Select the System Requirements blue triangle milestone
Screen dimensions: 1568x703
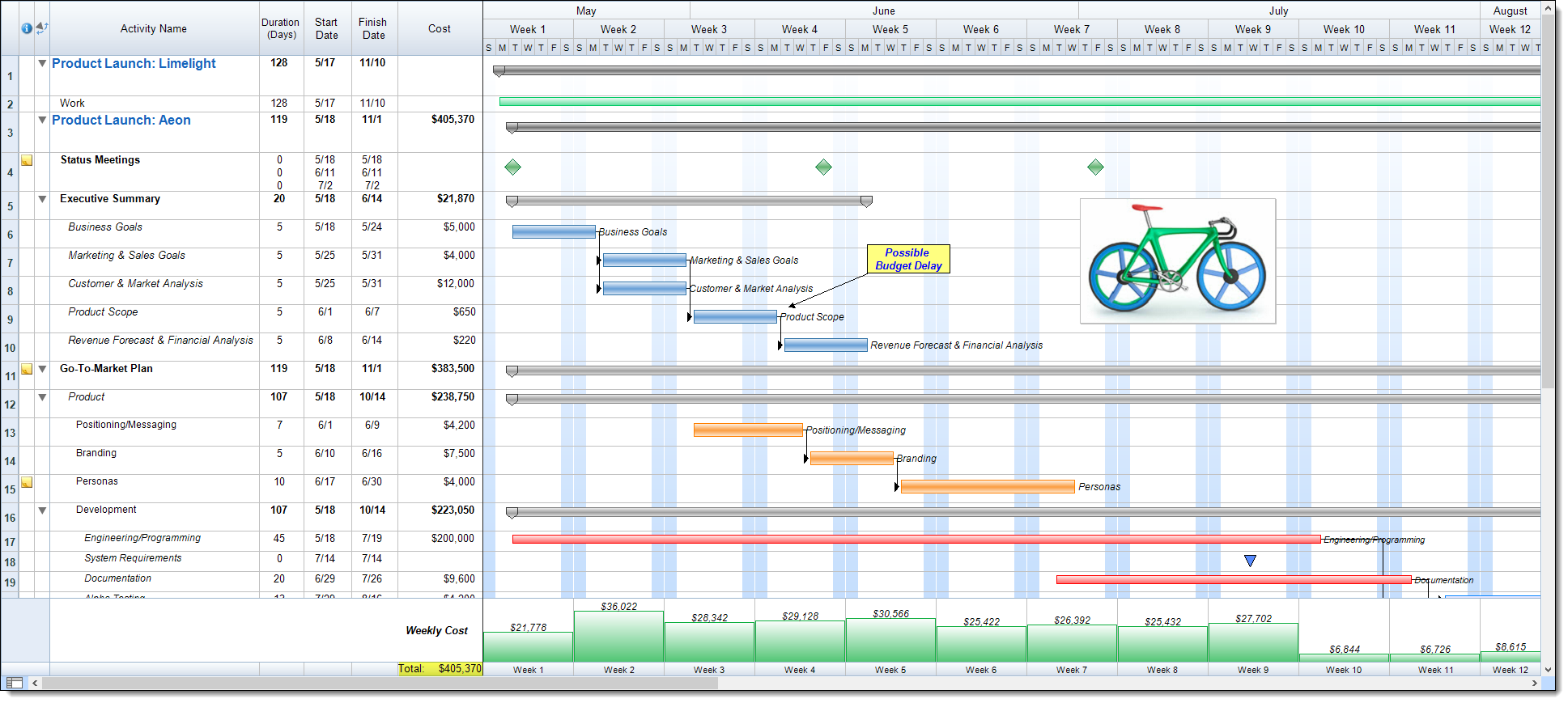coord(1250,561)
